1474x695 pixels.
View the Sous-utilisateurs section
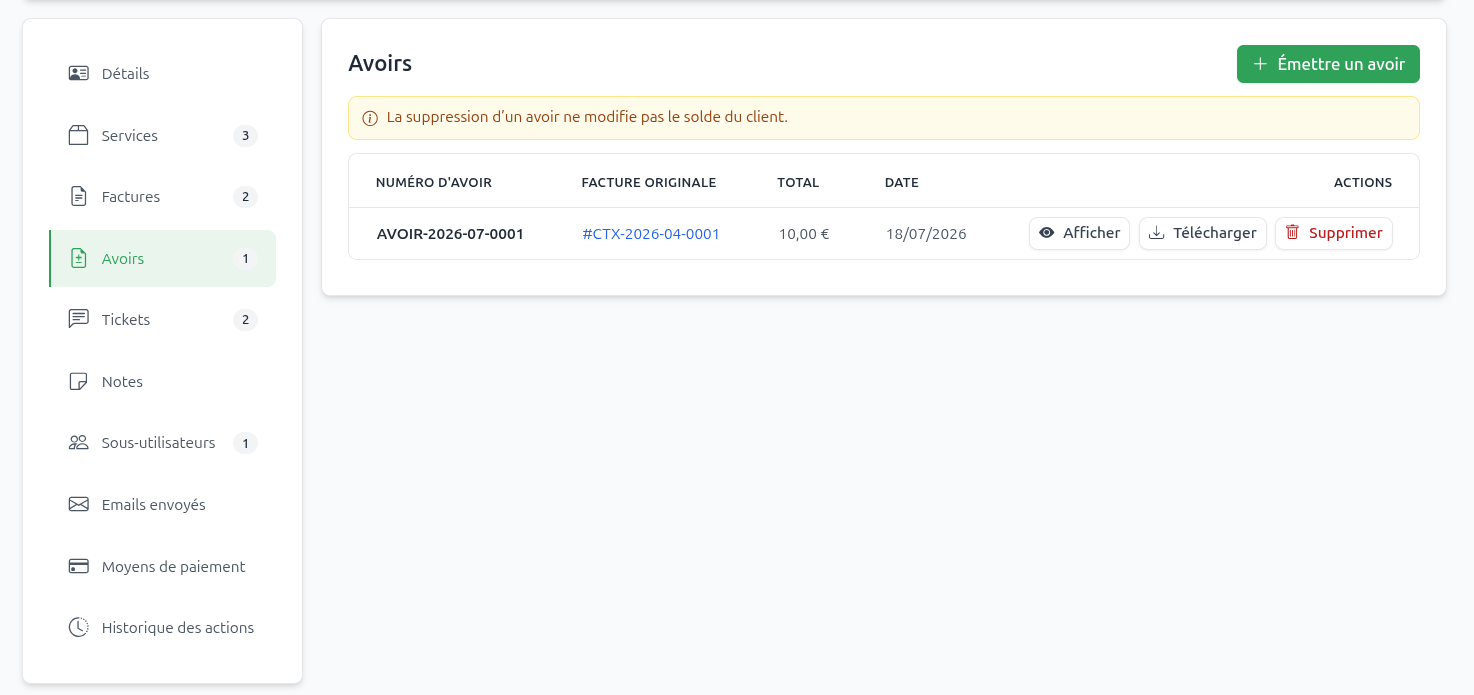pyautogui.click(x=162, y=443)
